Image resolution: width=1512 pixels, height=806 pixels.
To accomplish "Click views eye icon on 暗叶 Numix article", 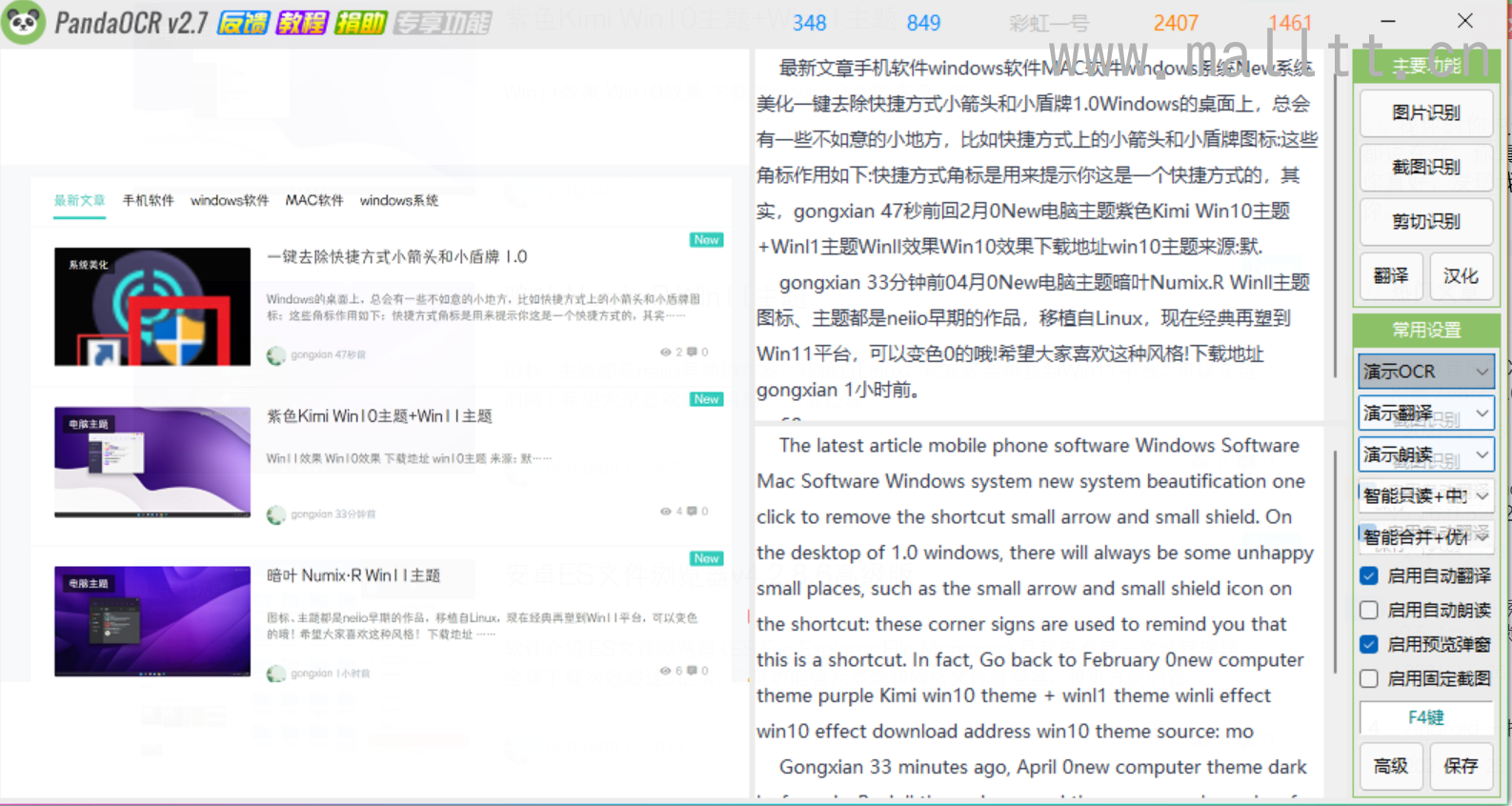I will [x=666, y=671].
